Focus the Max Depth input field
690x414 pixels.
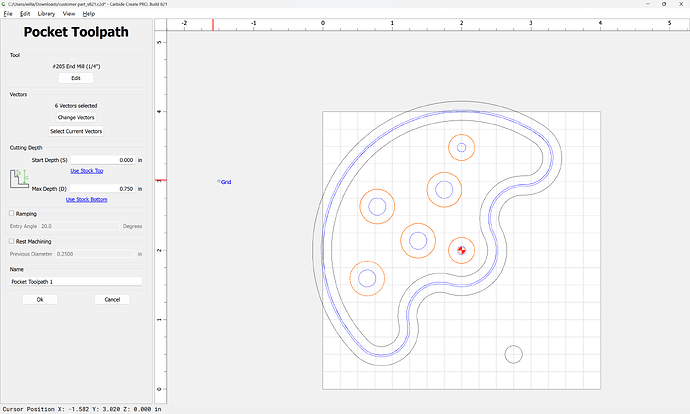coord(102,188)
